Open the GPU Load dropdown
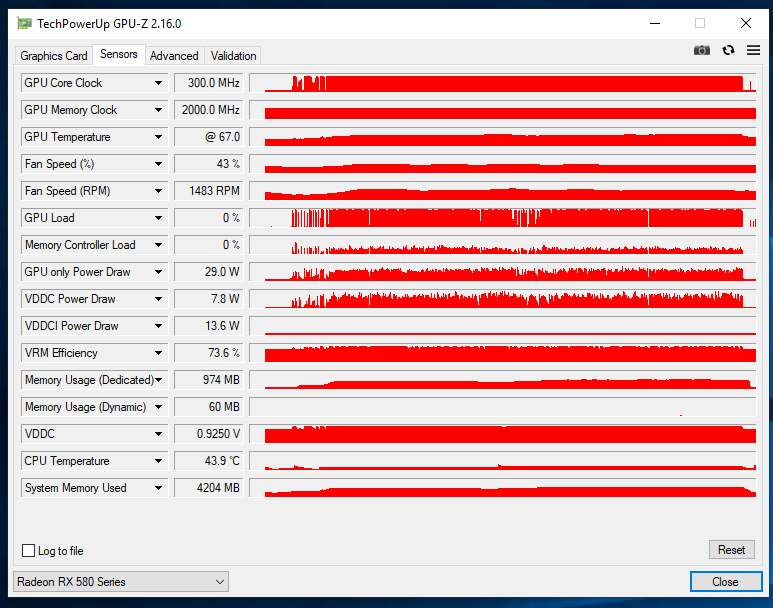Image resolution: width=773 pixels, height=608 pixels. click(x=158, y=218)
